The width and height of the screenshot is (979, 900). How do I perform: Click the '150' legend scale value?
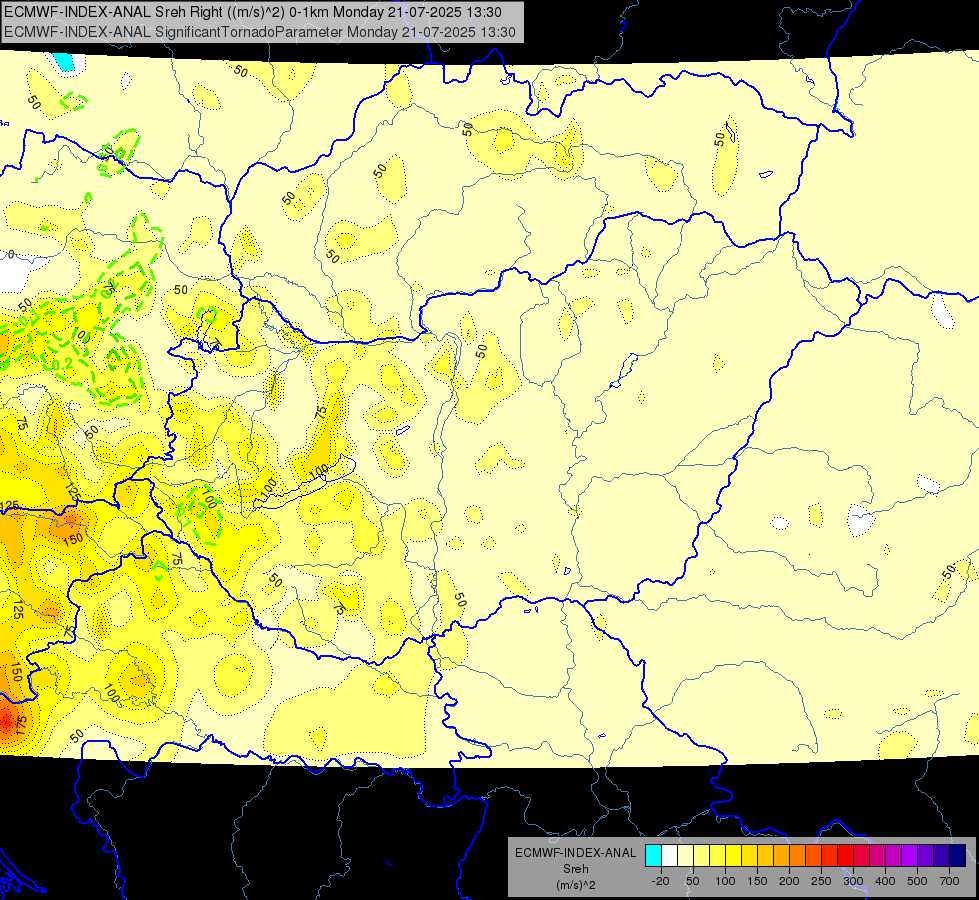(x=757, y=881)
